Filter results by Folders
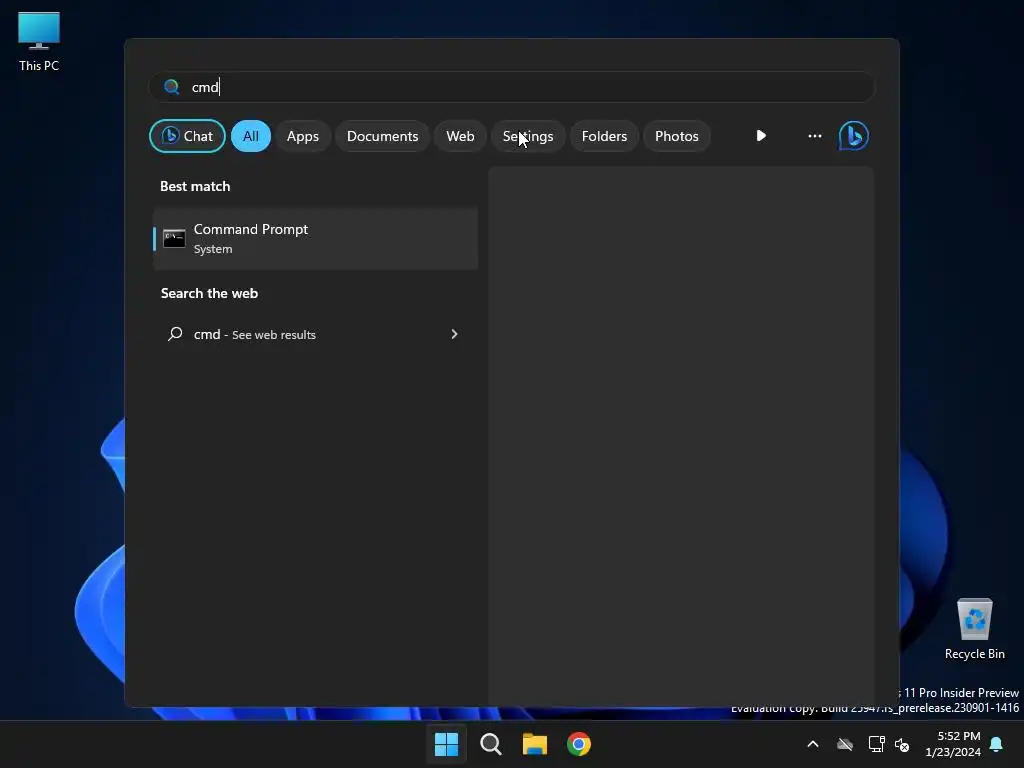Image resolution: width=1024 pixels, height=768 pixels. click(604, 136)
